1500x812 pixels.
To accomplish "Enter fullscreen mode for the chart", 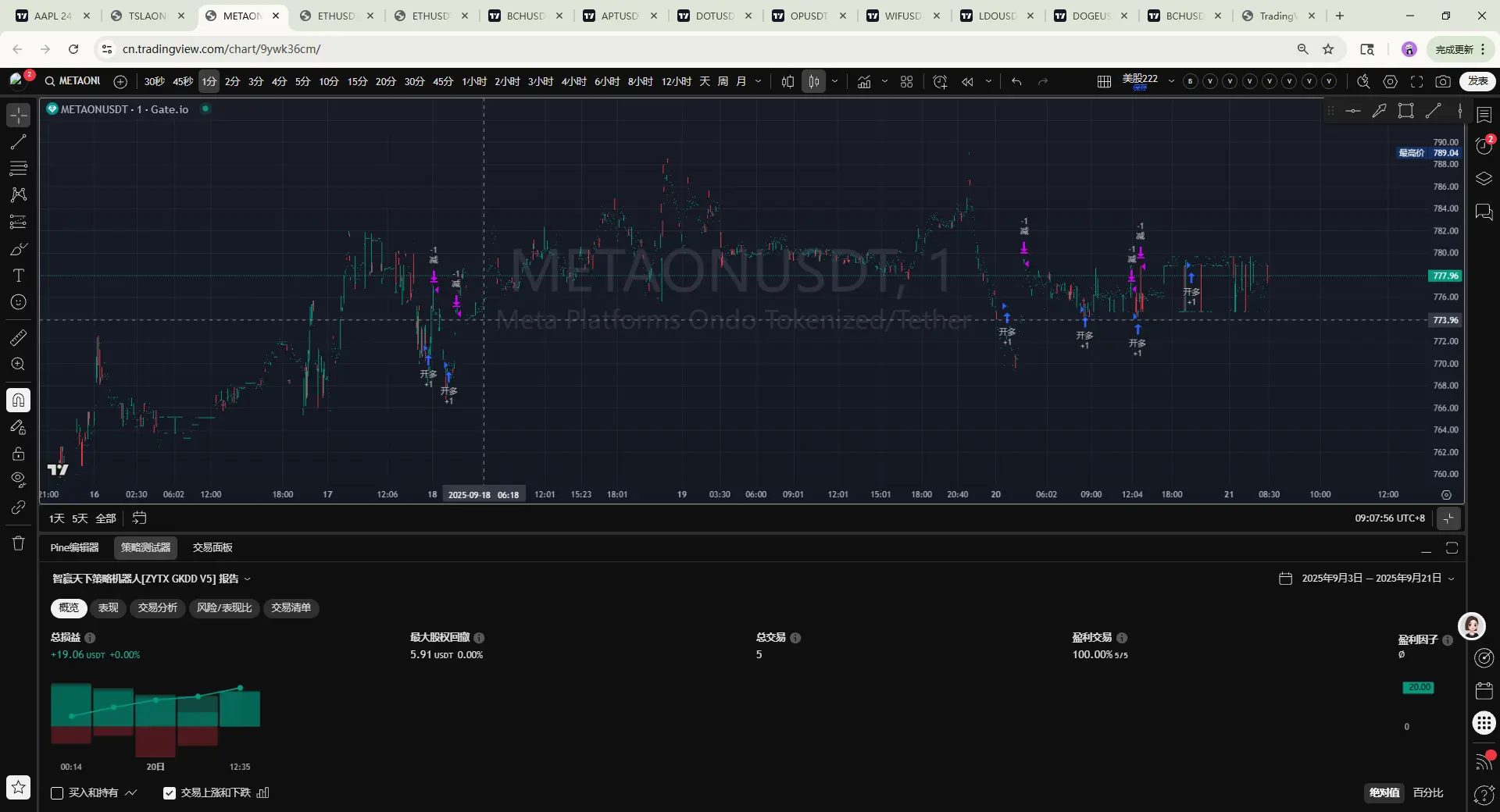I will (x=1416, y=81).
